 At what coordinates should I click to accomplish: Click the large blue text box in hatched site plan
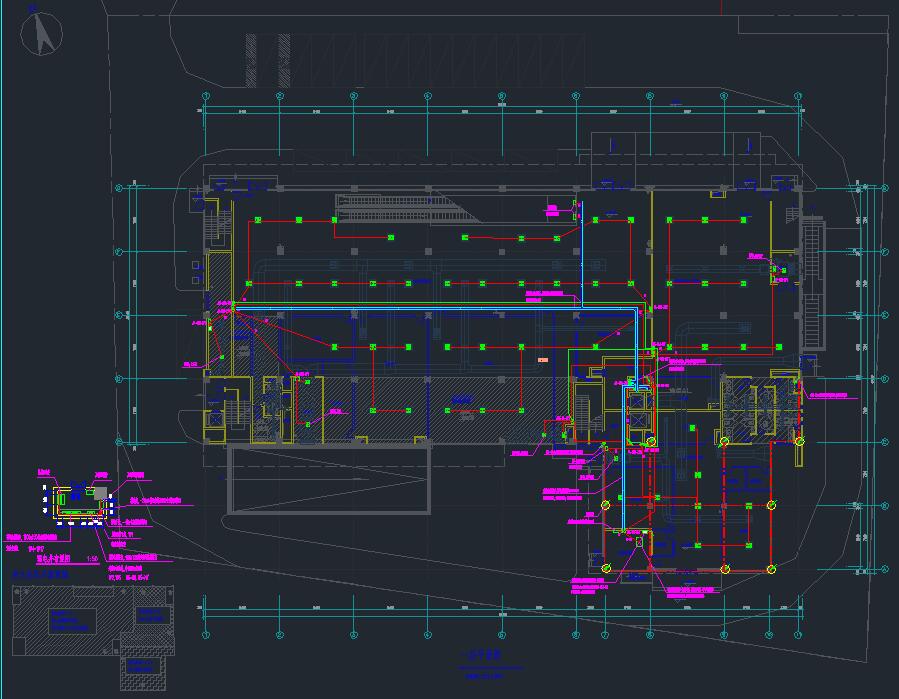coord(70,620)
